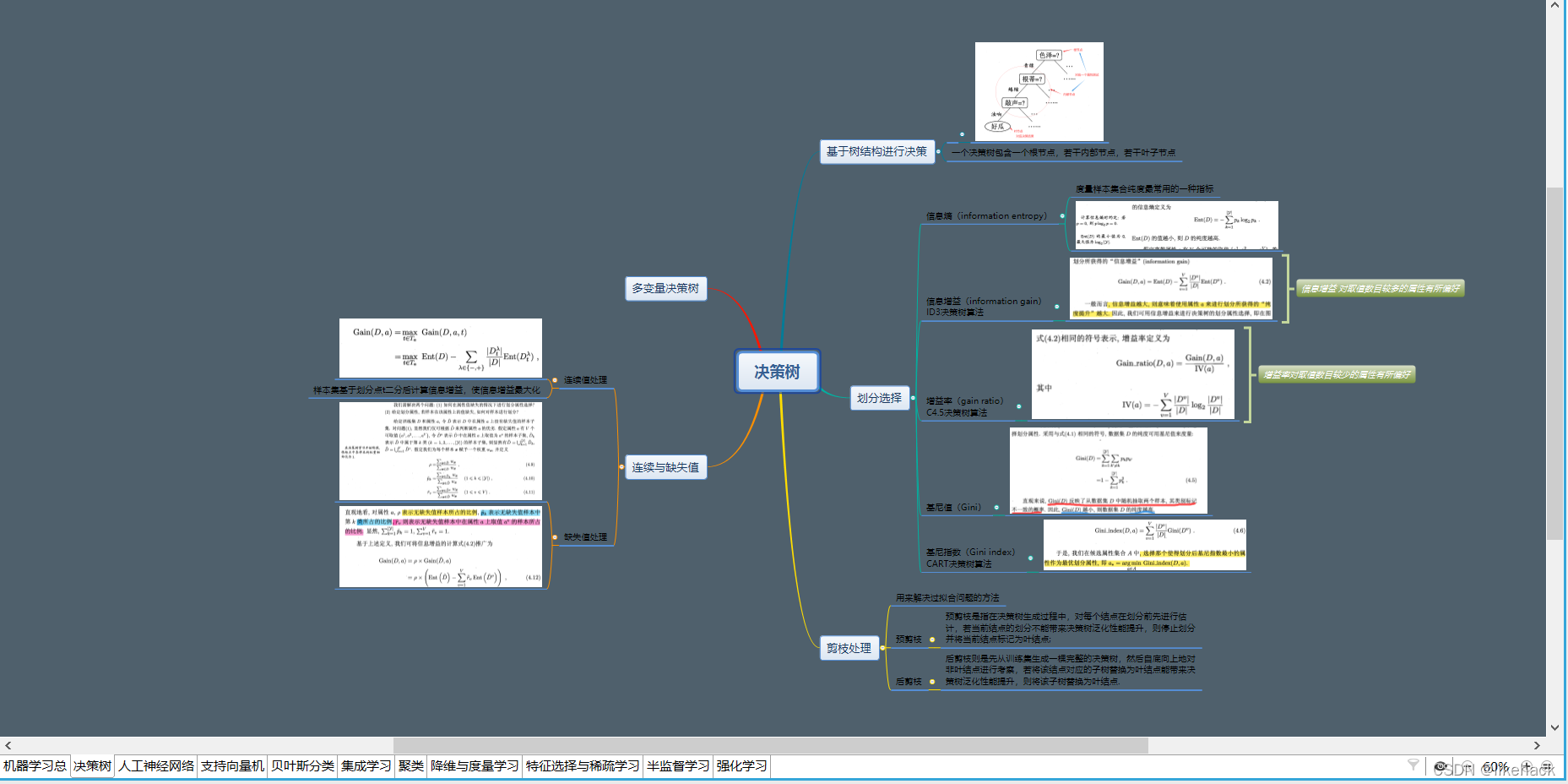Go to the 集成学习 sheet tab
This screenshot has width=1568, height=784.
[x=366, y=766]
